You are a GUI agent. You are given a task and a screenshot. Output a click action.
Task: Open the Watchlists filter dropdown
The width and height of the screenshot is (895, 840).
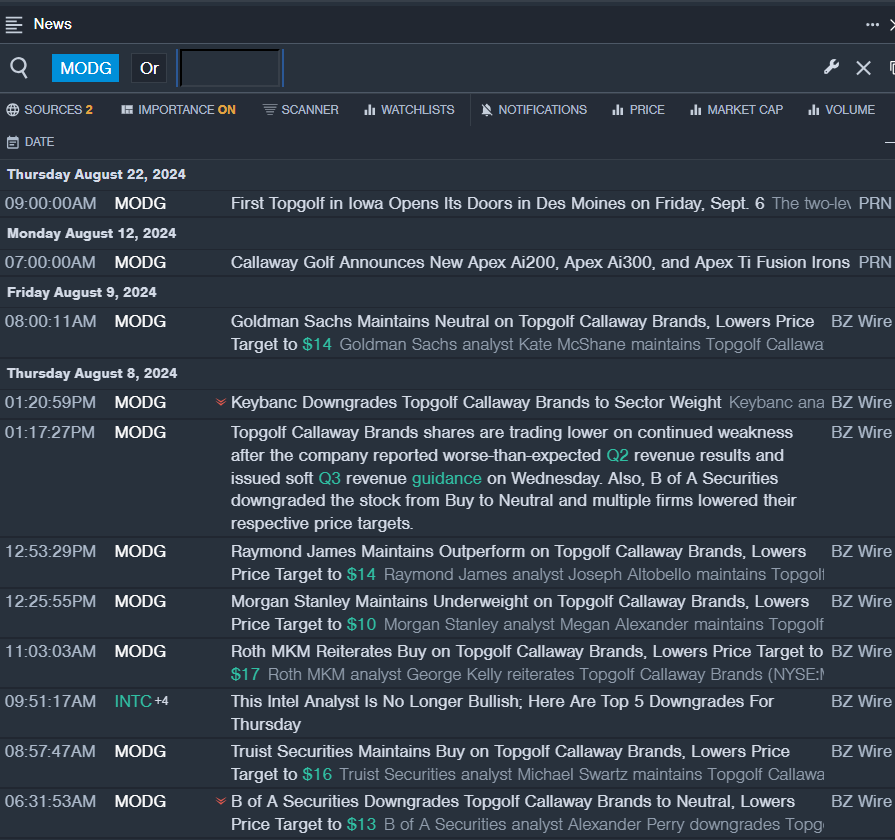point(408,110)
